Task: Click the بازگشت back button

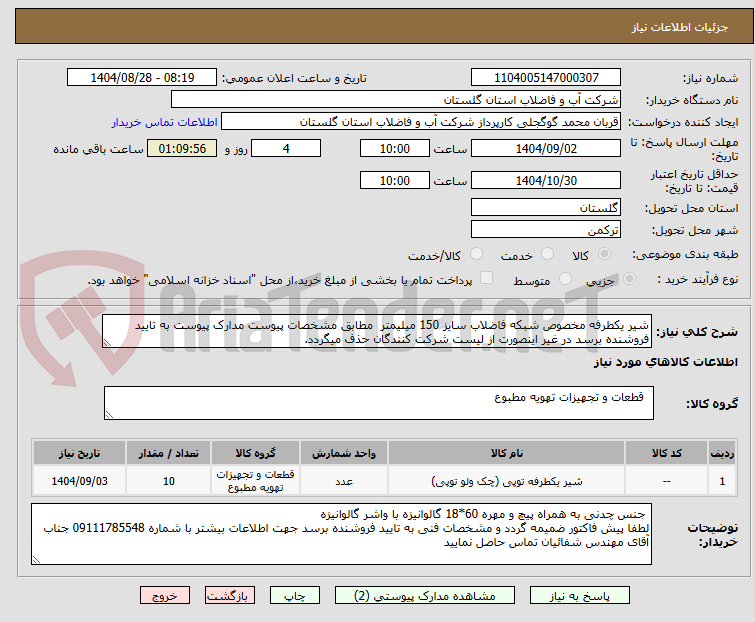Action: pos(230,596)
